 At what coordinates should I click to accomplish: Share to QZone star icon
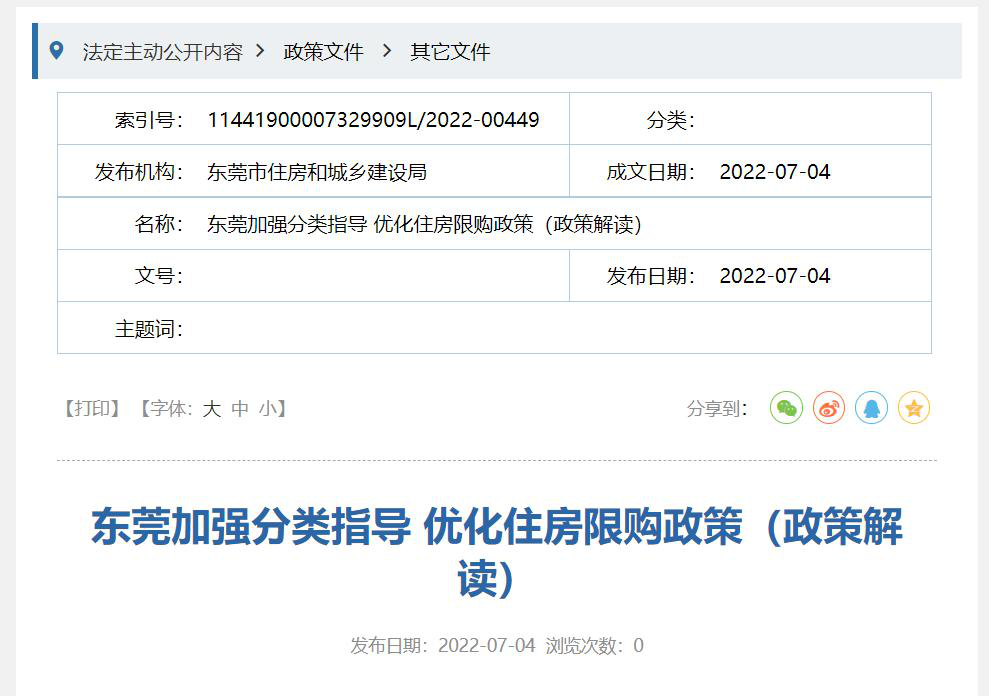914,408
